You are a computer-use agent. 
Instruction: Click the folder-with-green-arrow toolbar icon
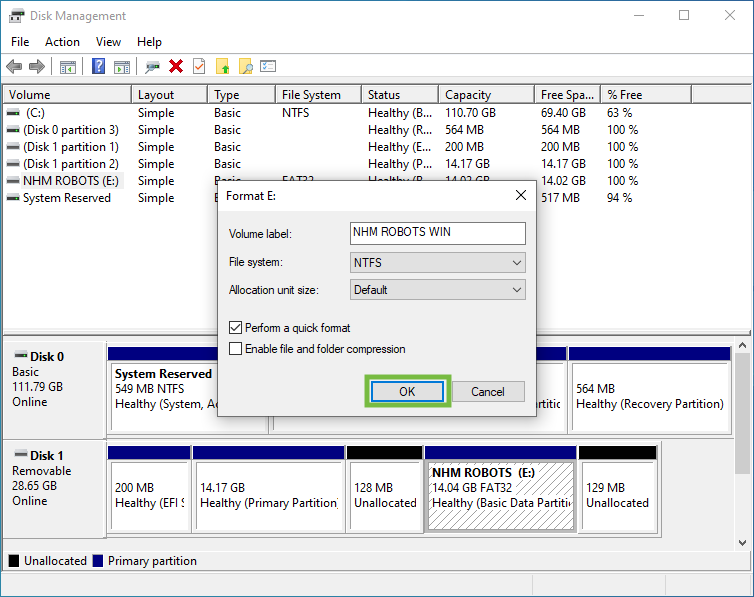[222, 66]
